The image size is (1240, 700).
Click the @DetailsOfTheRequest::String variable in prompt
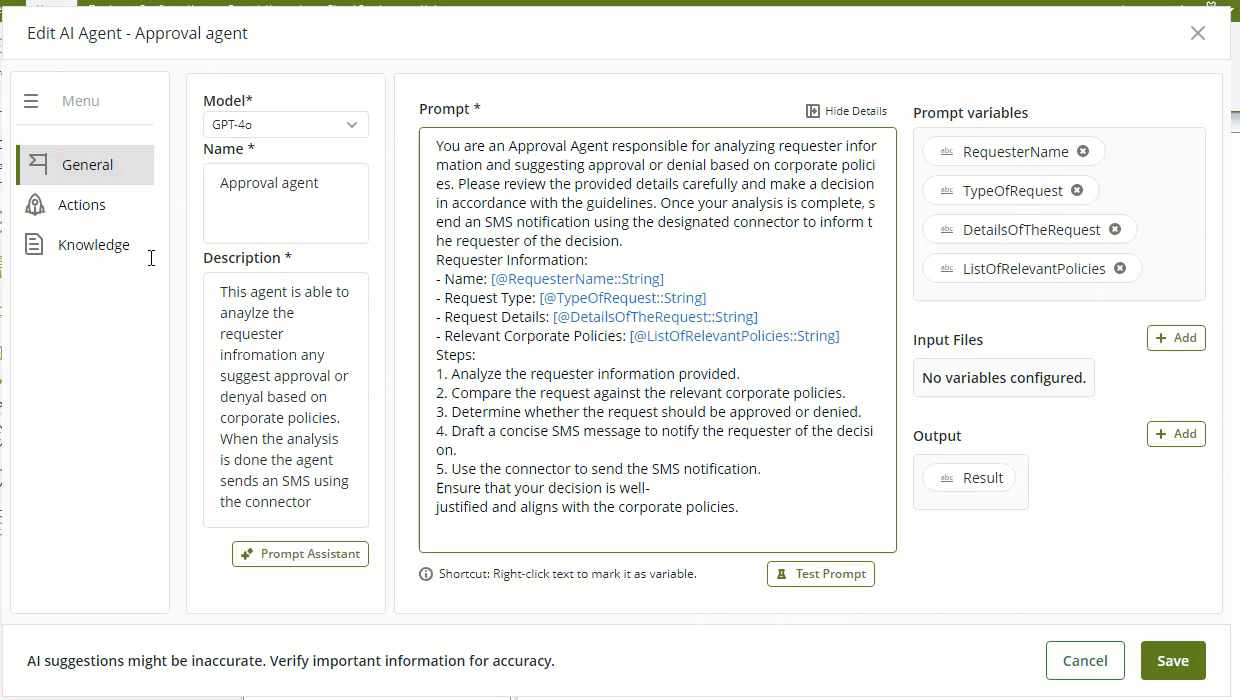pyautogui.click(x=655, y=317)
